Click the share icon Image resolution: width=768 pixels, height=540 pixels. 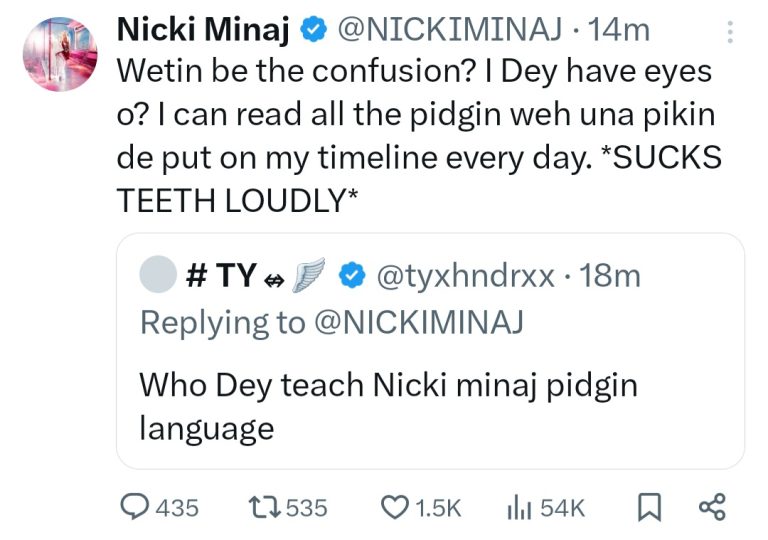point(710,508)
